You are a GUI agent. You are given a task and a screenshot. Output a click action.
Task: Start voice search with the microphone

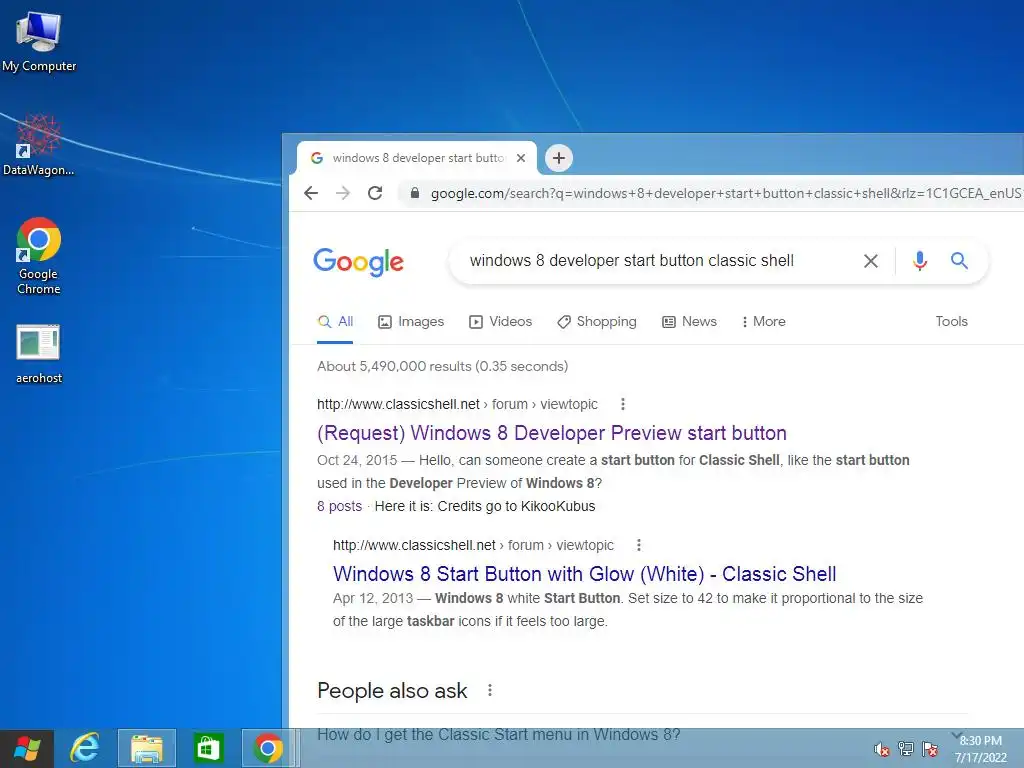920,261
